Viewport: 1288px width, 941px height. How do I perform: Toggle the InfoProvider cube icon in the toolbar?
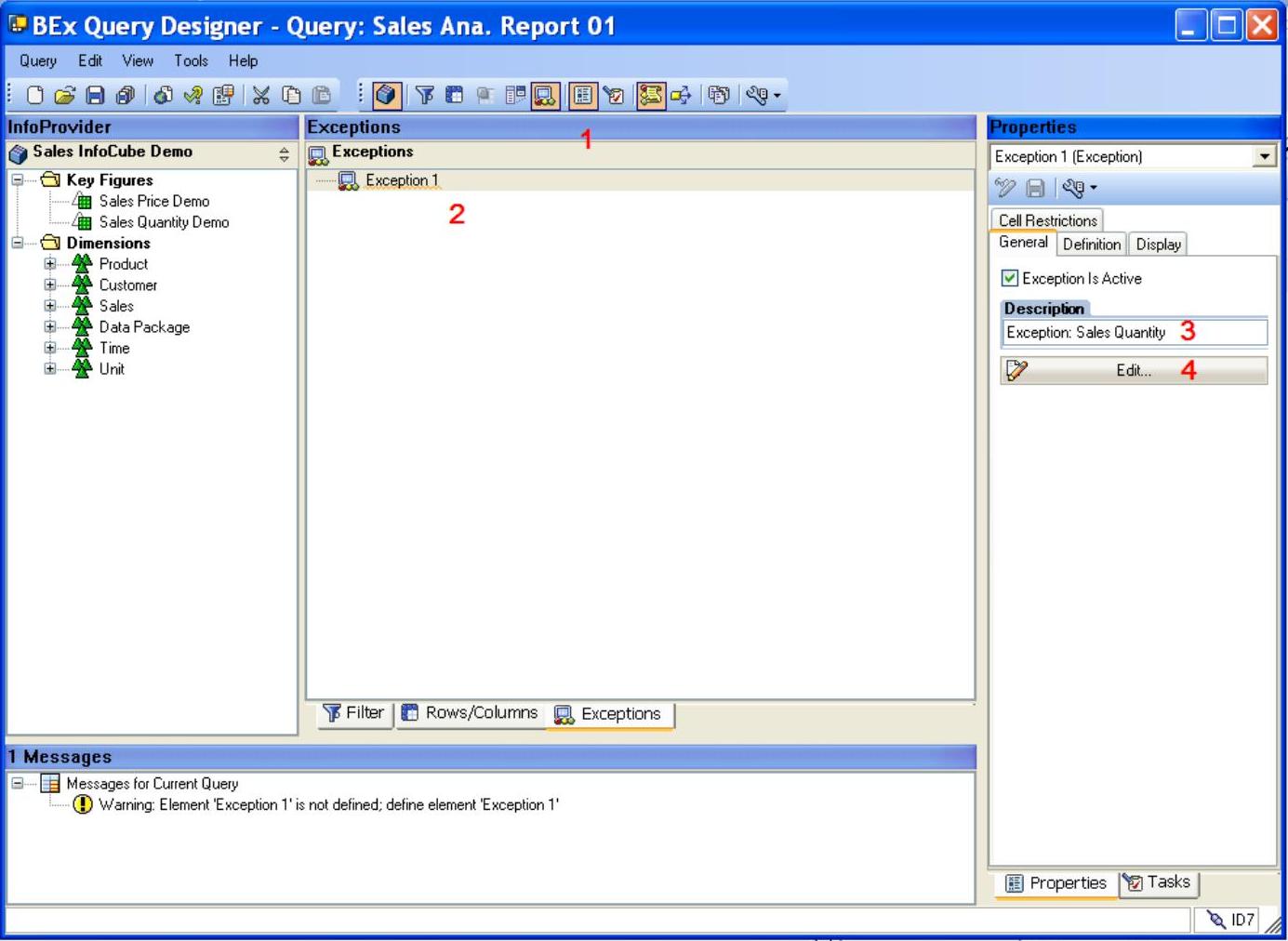pyautogui.click(x=386, y=95)
